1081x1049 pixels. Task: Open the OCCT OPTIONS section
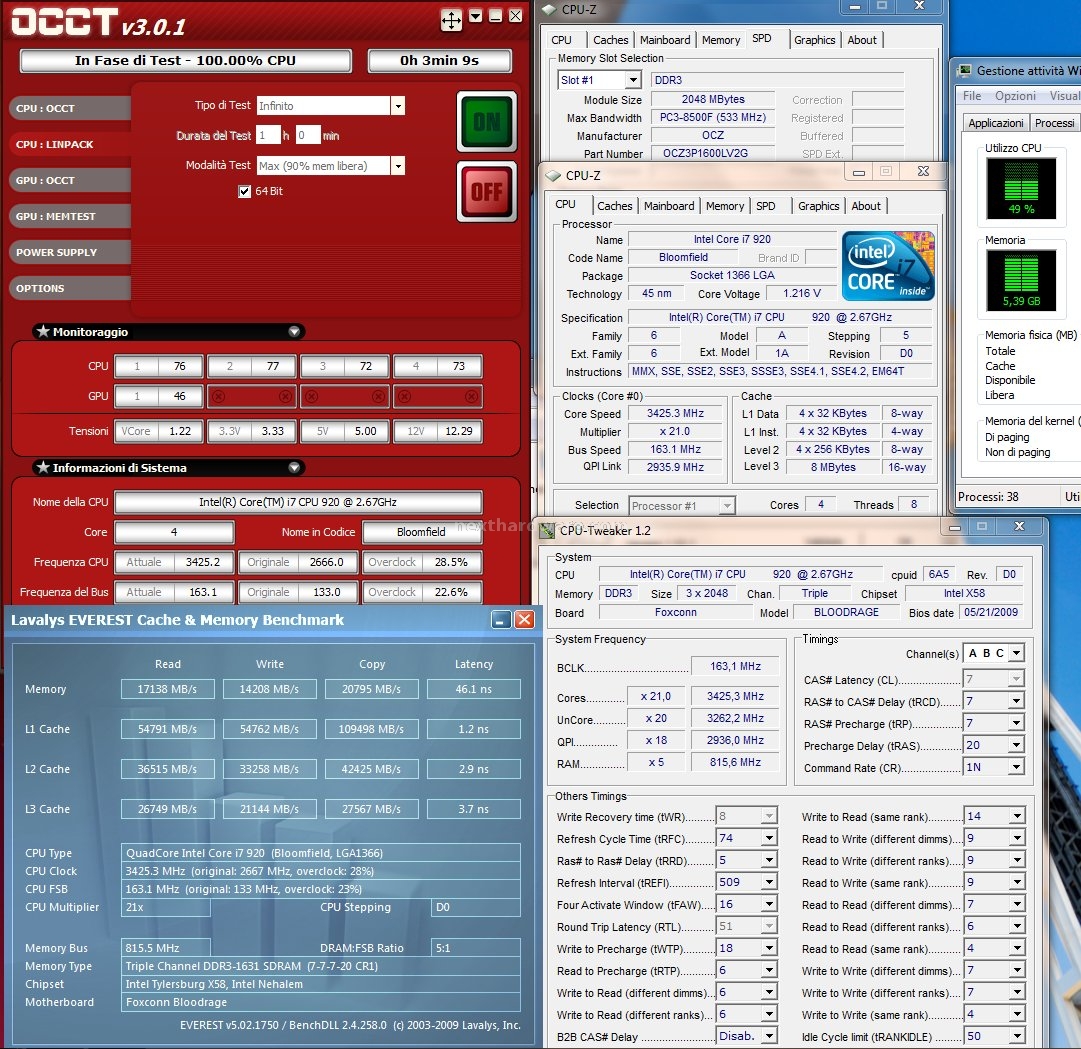coord(70,288)
